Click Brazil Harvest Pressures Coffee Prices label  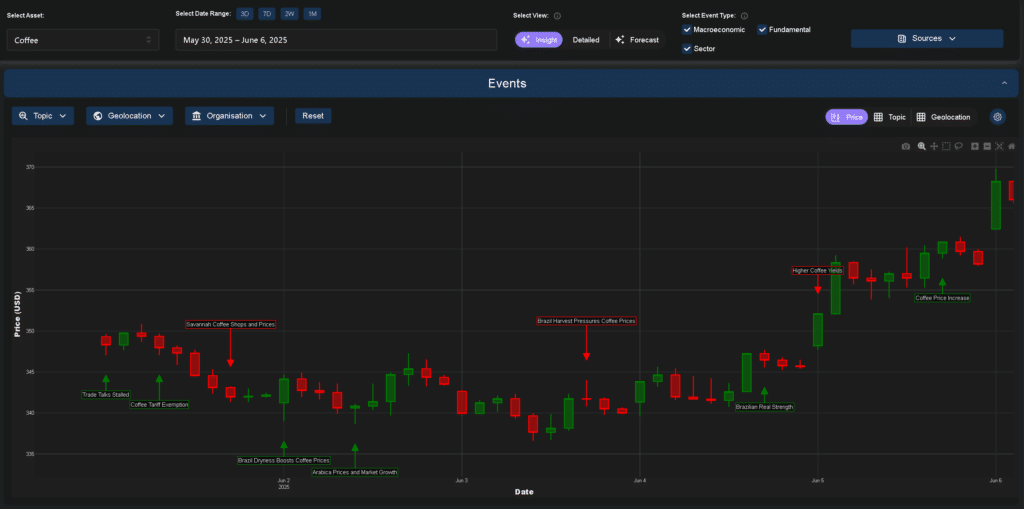point(586,321)
